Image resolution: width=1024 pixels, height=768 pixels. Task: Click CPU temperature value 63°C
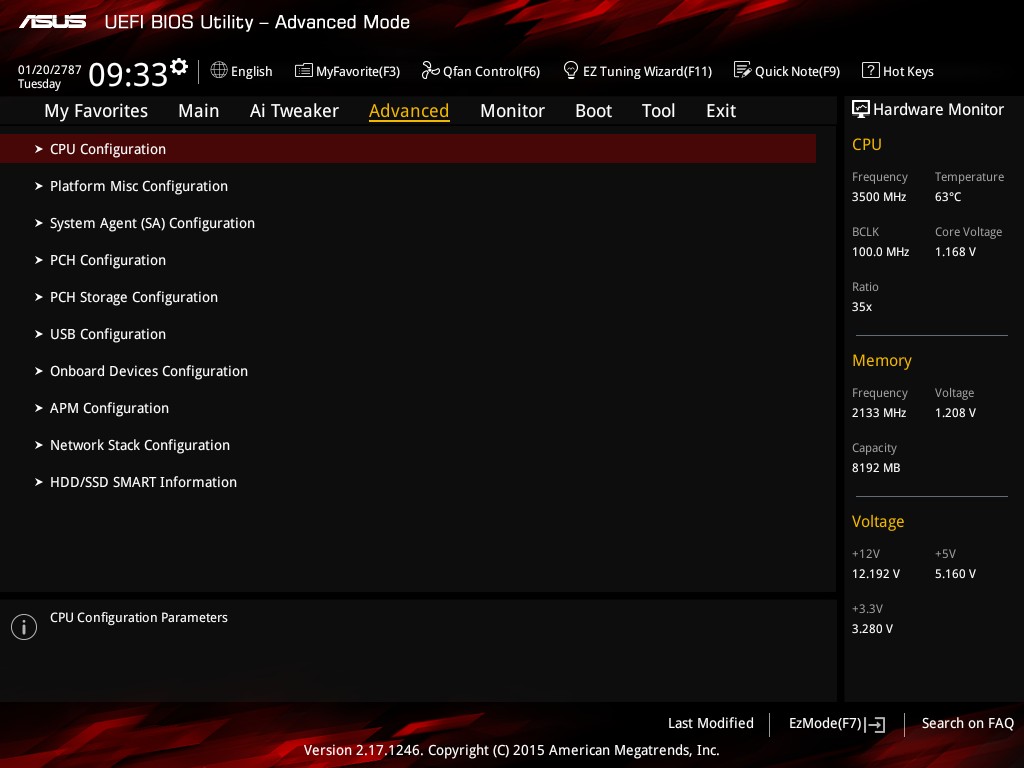pyautogui.click(x=948, y=197)
